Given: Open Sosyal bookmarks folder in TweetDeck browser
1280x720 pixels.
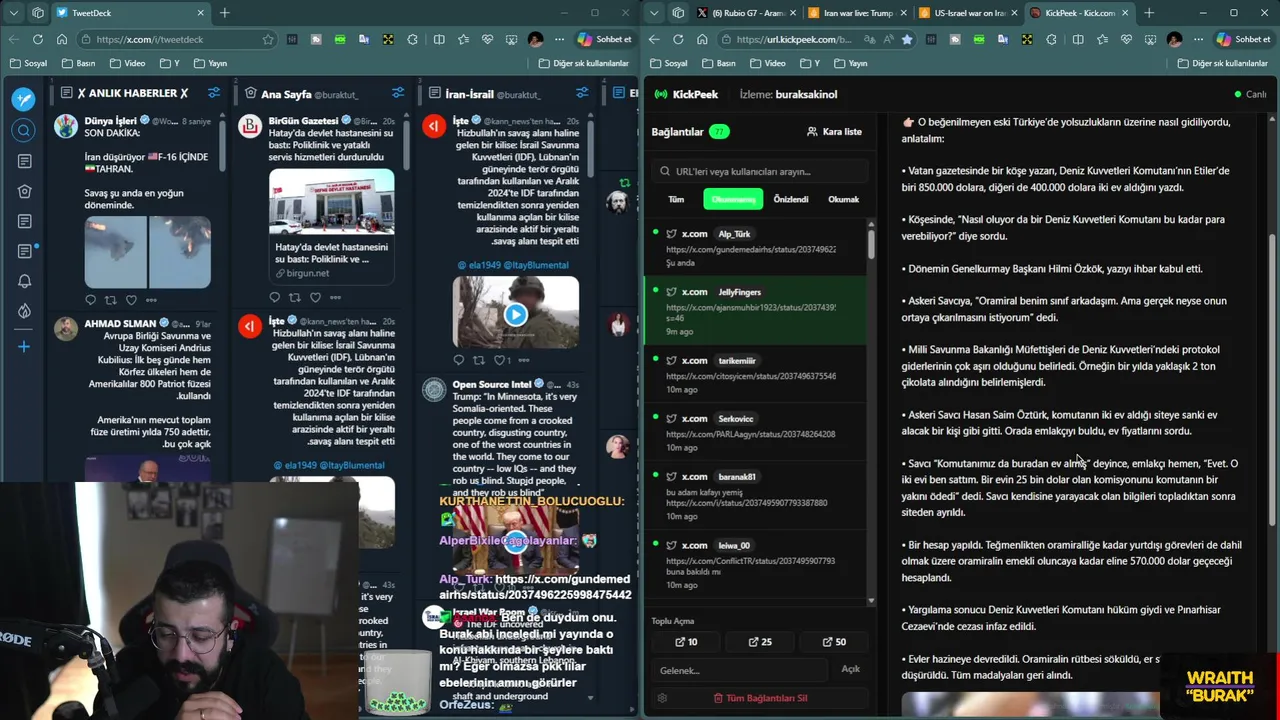Looking at the screenshot, I should click(x=28, y=63).
